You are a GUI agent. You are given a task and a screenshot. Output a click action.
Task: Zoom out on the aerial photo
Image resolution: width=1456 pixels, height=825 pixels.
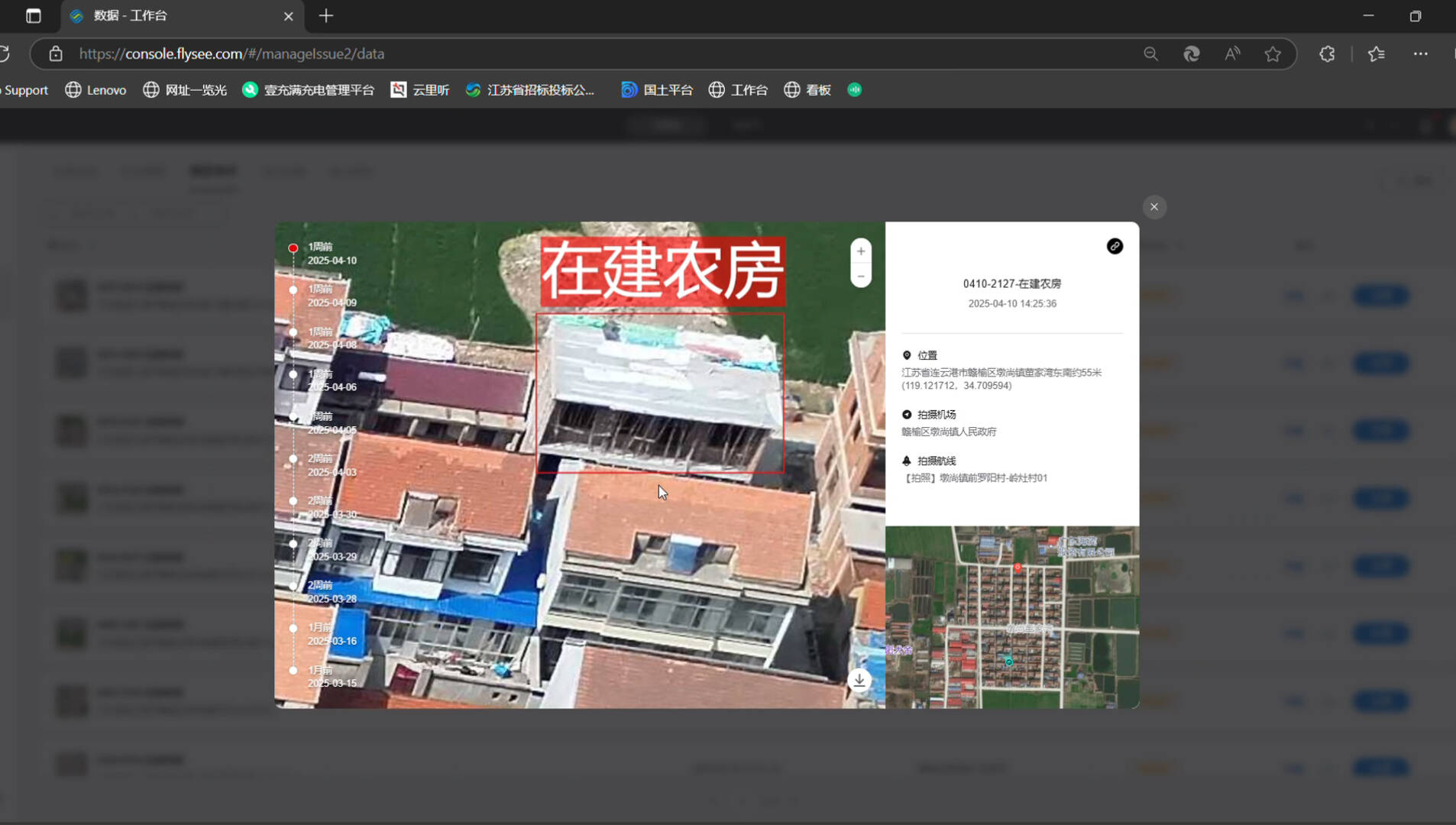[x=861, y=277]
